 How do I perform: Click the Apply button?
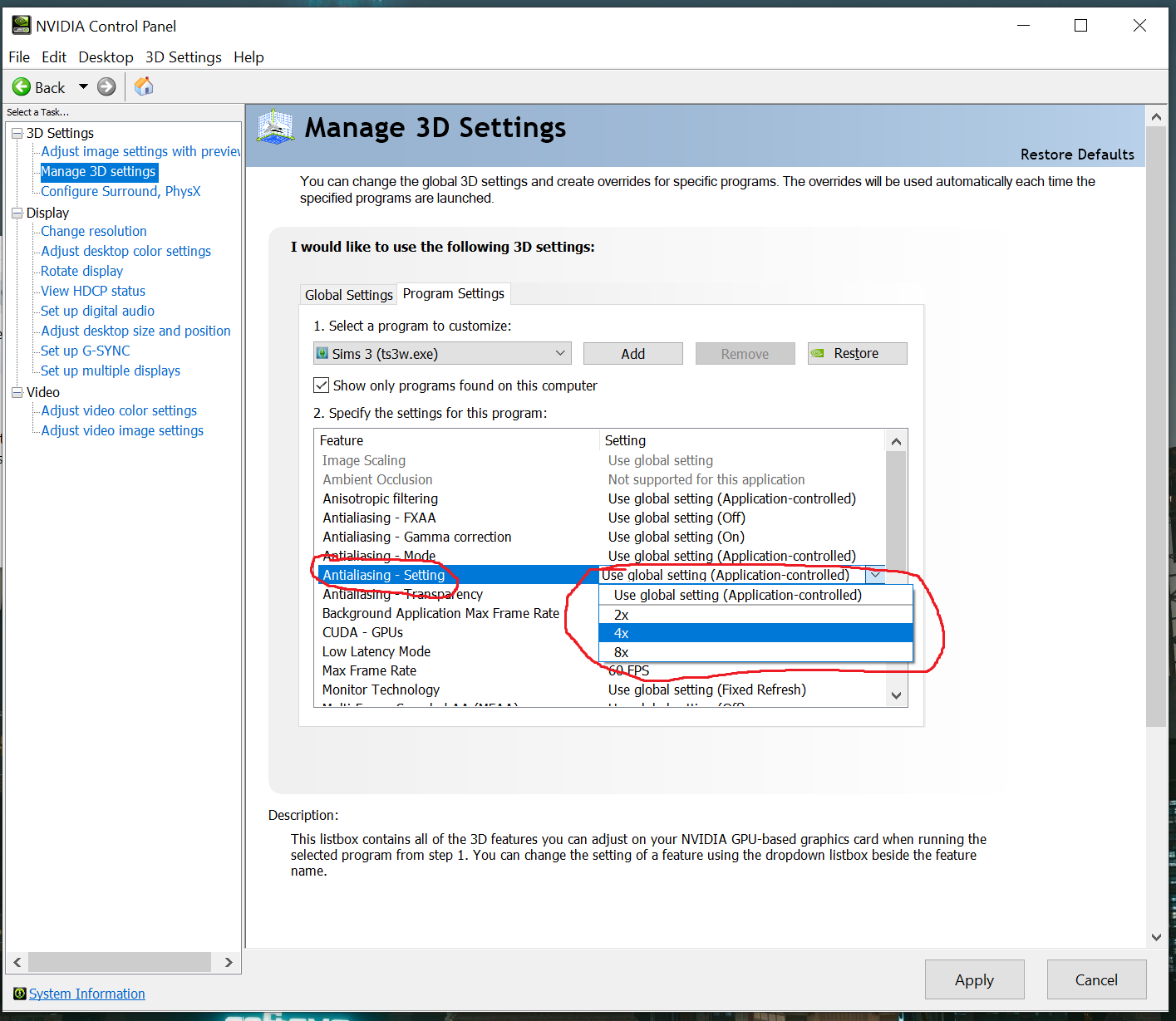click(974, 979)
